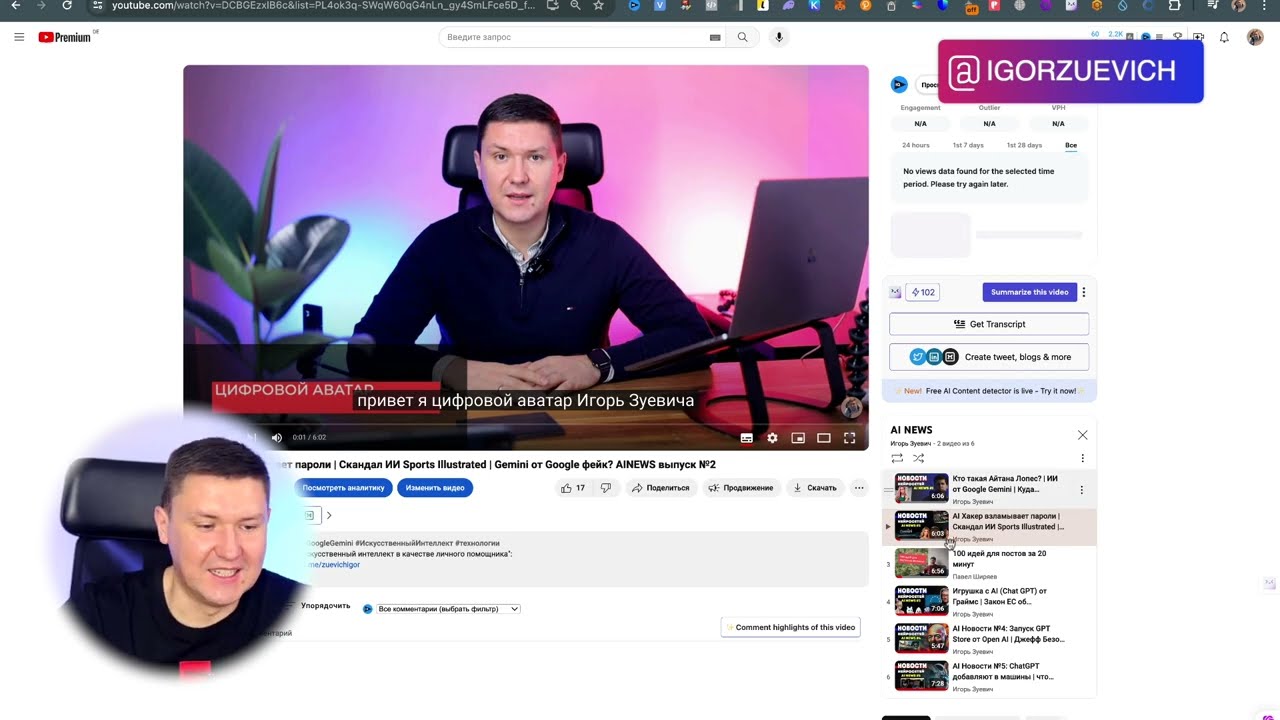Open the notifications bell

(1224, 37)
